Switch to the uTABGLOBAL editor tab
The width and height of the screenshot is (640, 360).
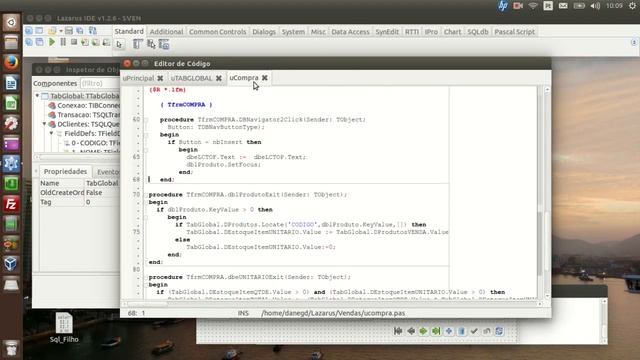(191, 78)
